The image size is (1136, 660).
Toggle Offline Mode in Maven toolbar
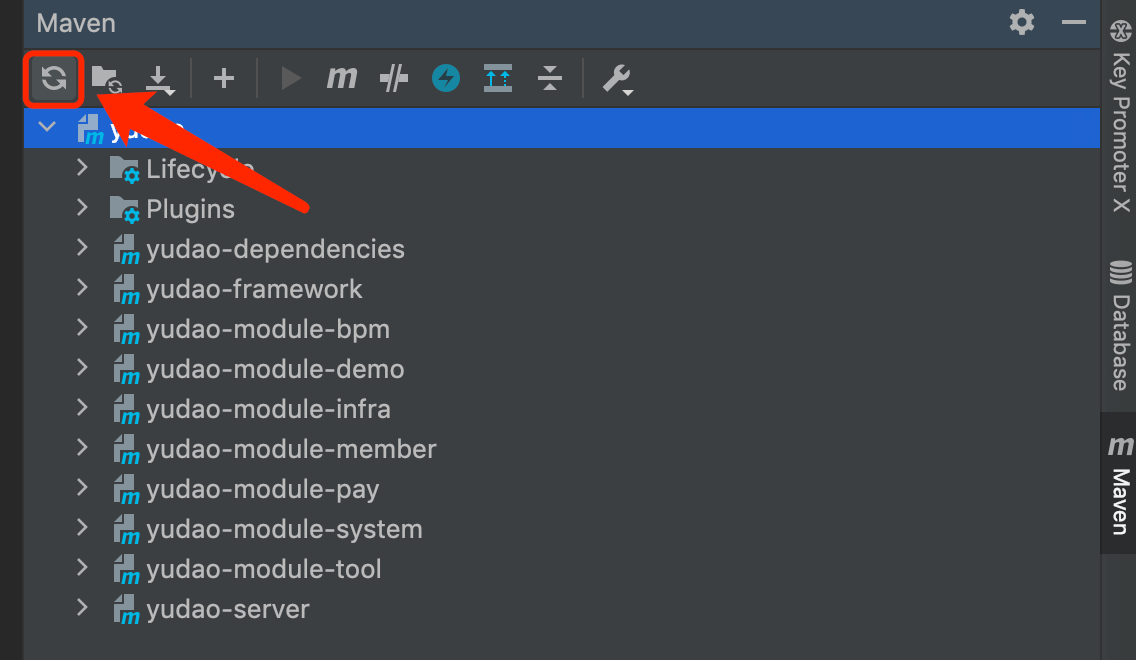click(394, 78)
